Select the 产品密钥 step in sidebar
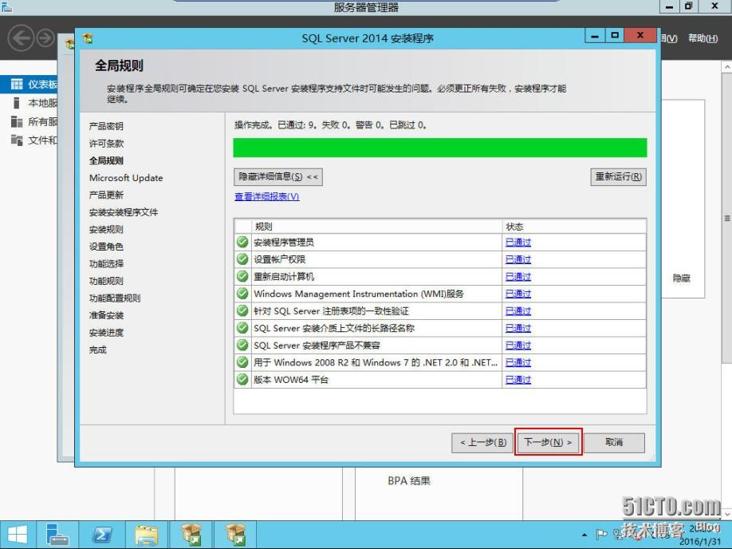This screenshot has height=549, width=732. coord(106,126)
